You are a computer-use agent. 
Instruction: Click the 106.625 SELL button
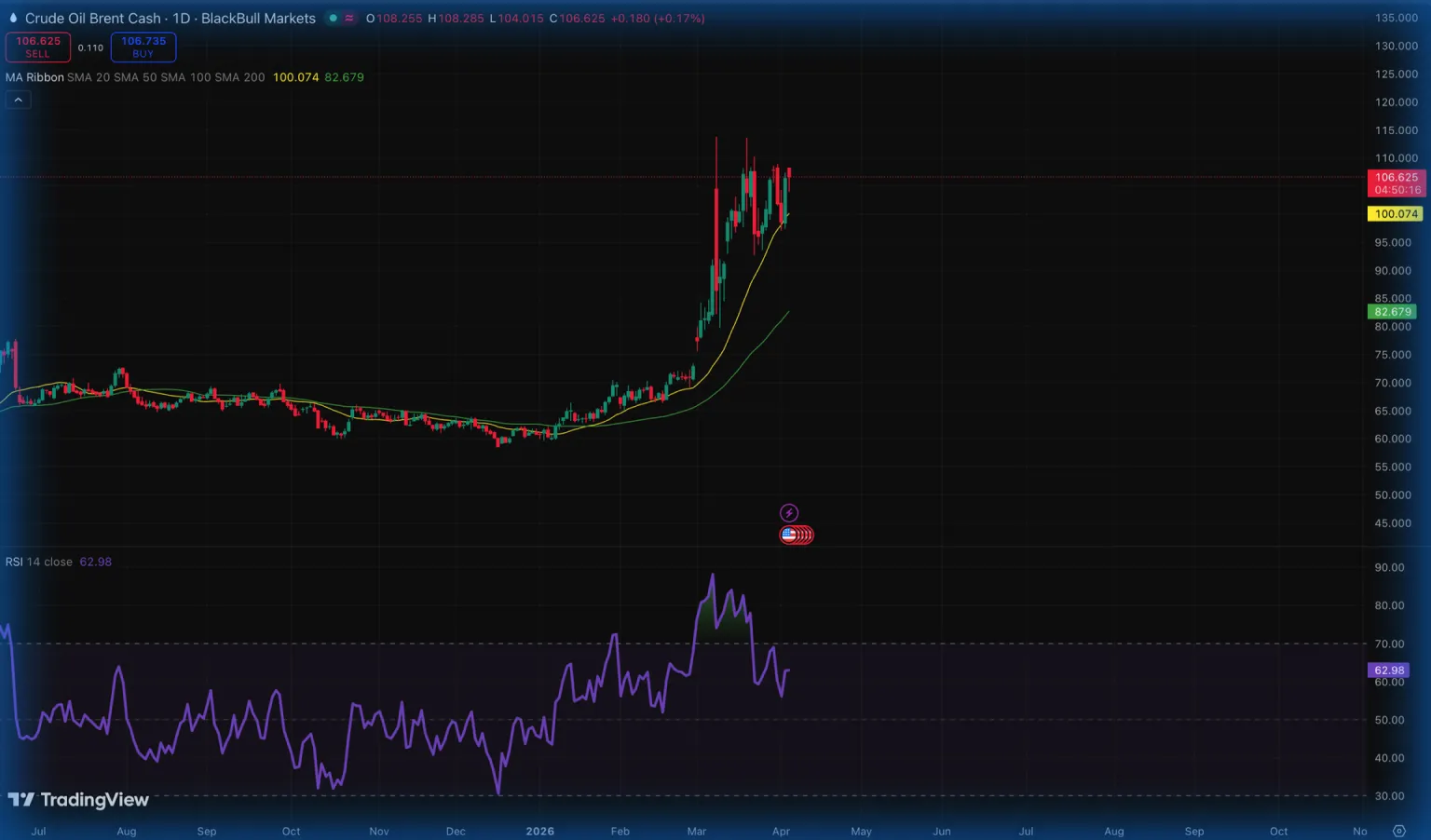38,47
